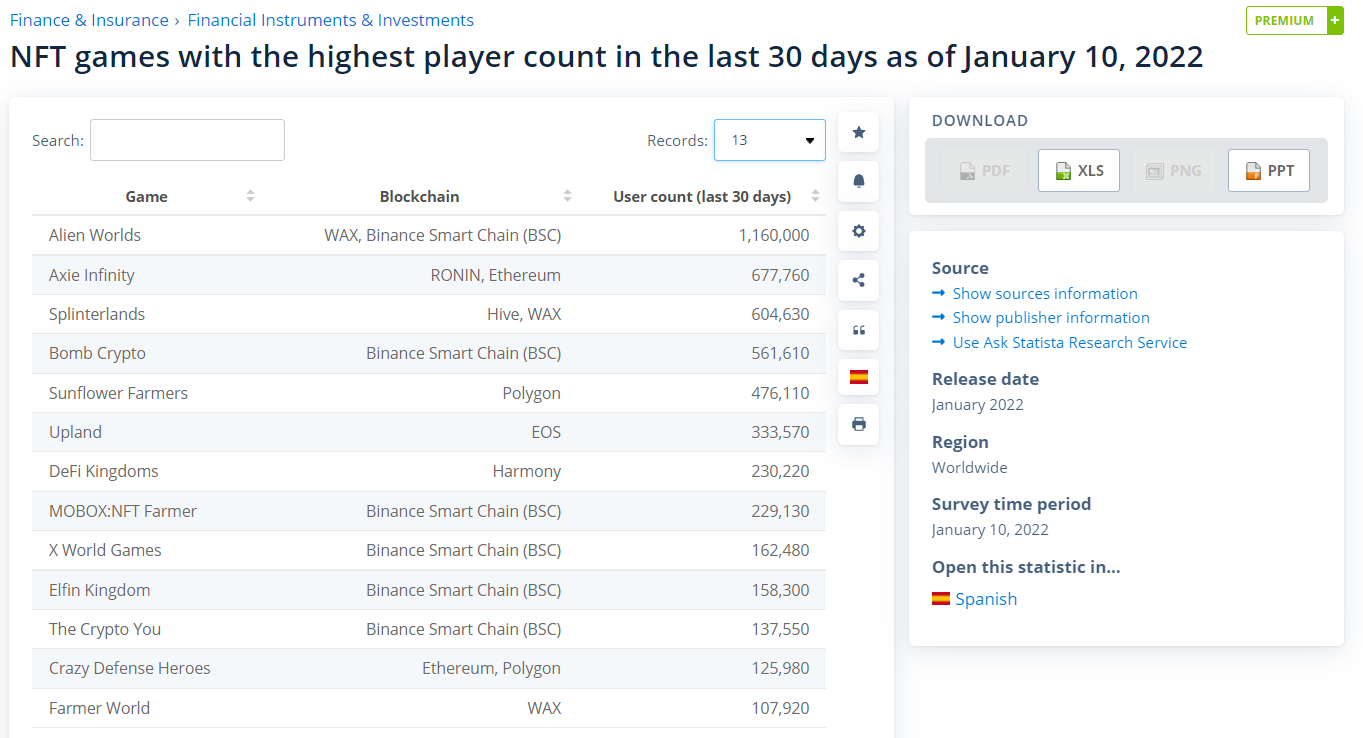
Task: Open the Records dropdown showing 13
Action: [770, 140]
